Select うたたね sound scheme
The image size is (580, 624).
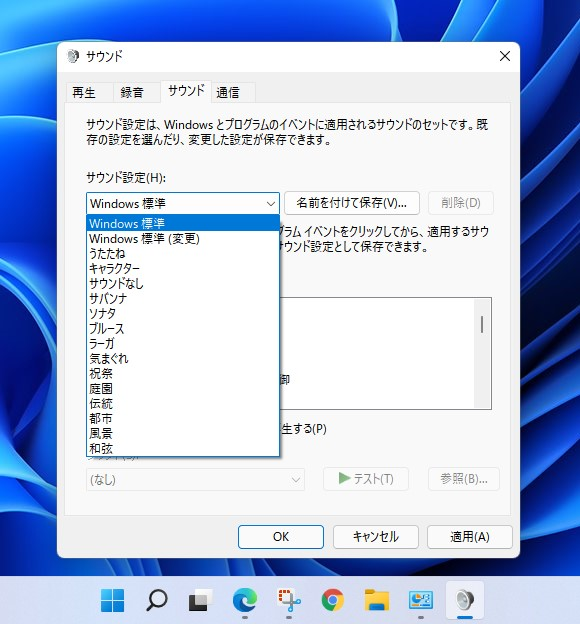pyautogui.click(x=183, y=254)
